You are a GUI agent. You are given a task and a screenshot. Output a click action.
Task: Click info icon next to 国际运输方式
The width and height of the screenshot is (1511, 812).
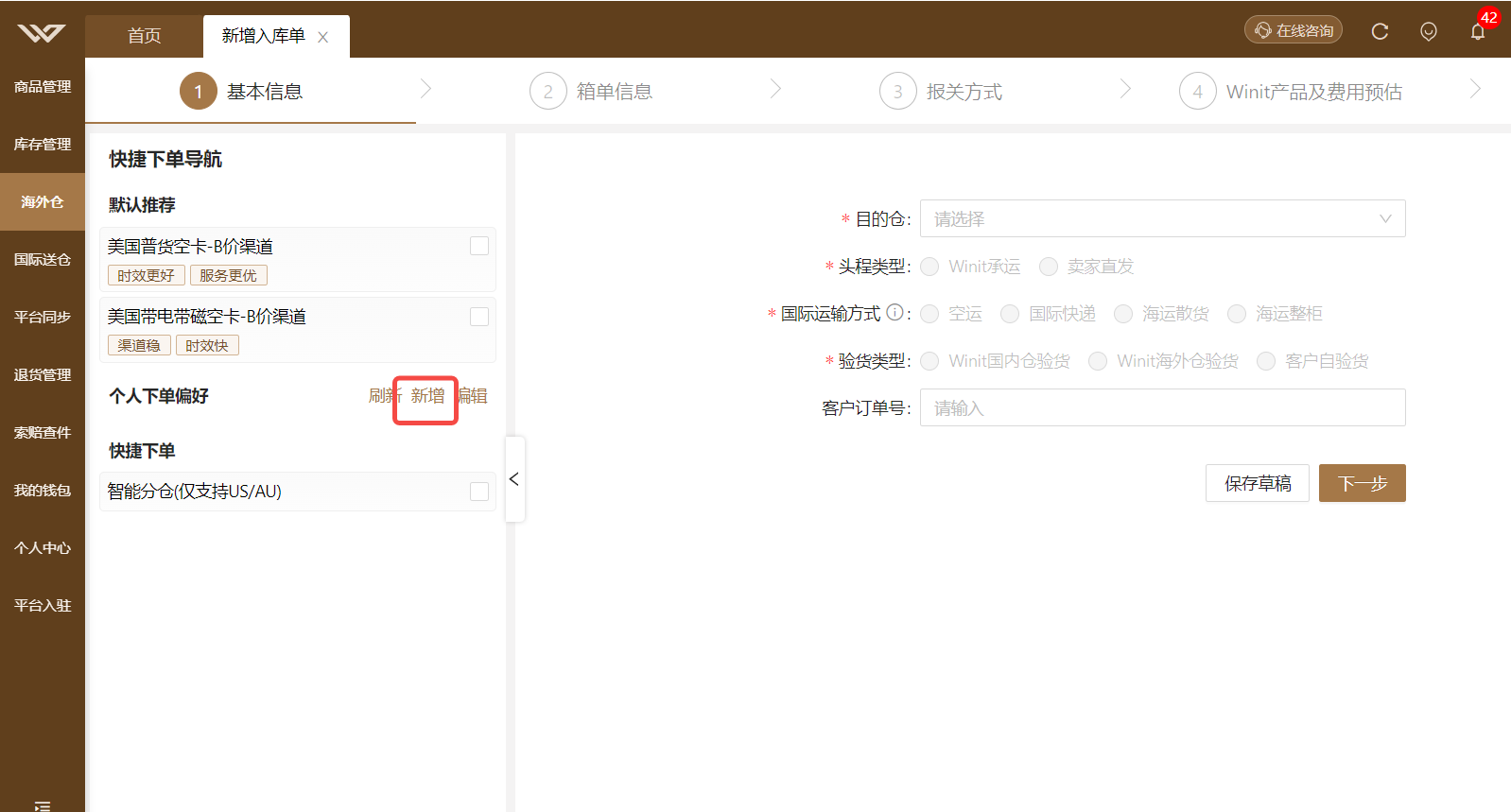pos(894,312)
